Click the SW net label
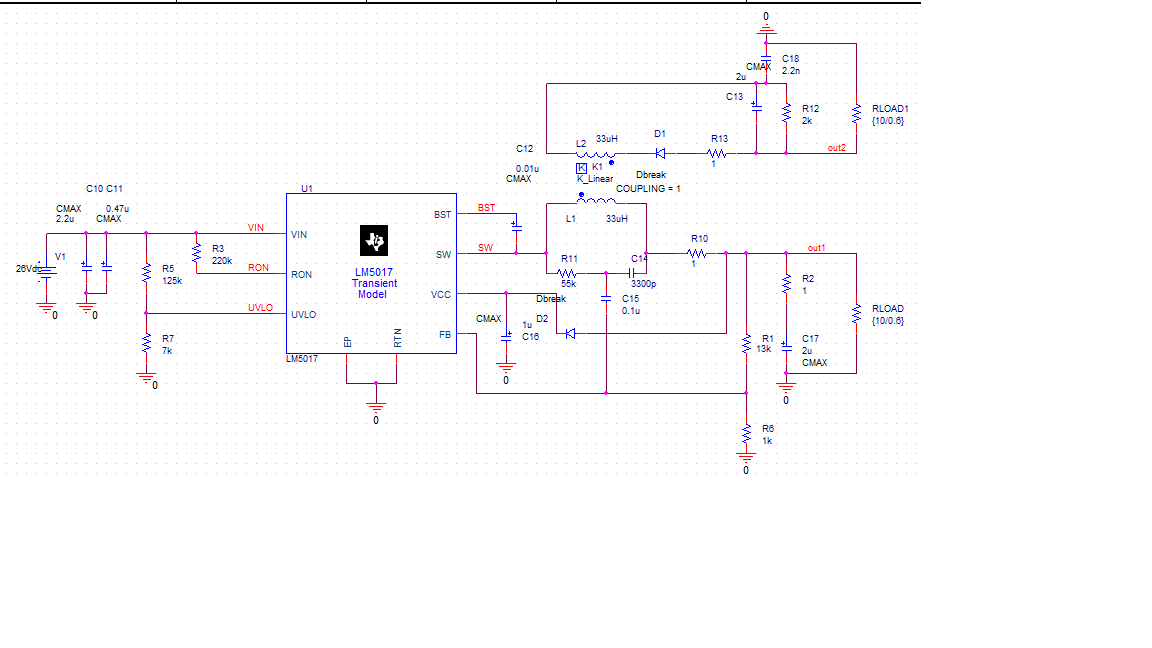The height and width of the screenshot is (648, 1152). [x=486, y=248]
